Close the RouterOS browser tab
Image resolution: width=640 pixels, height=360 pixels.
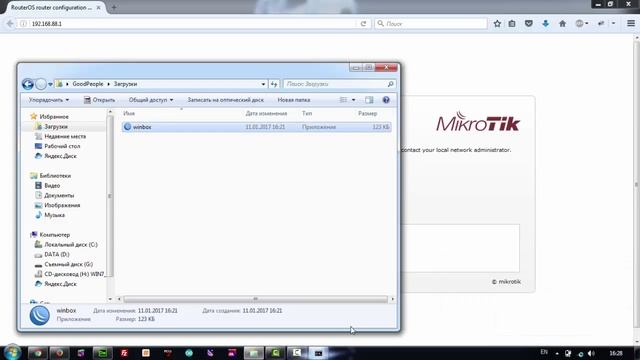pyautogui.click(x=98, y=7)
